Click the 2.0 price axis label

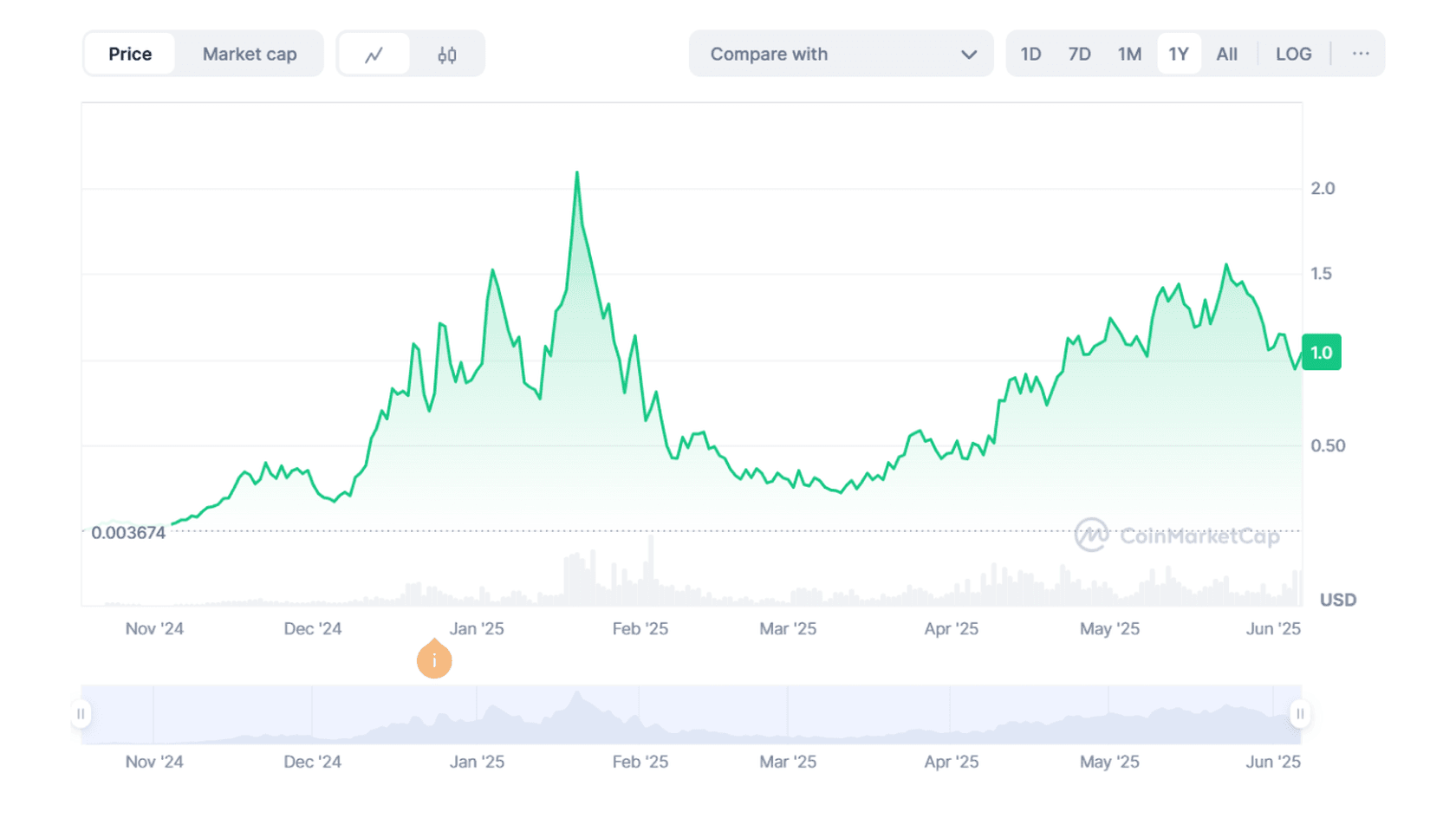1323,188
